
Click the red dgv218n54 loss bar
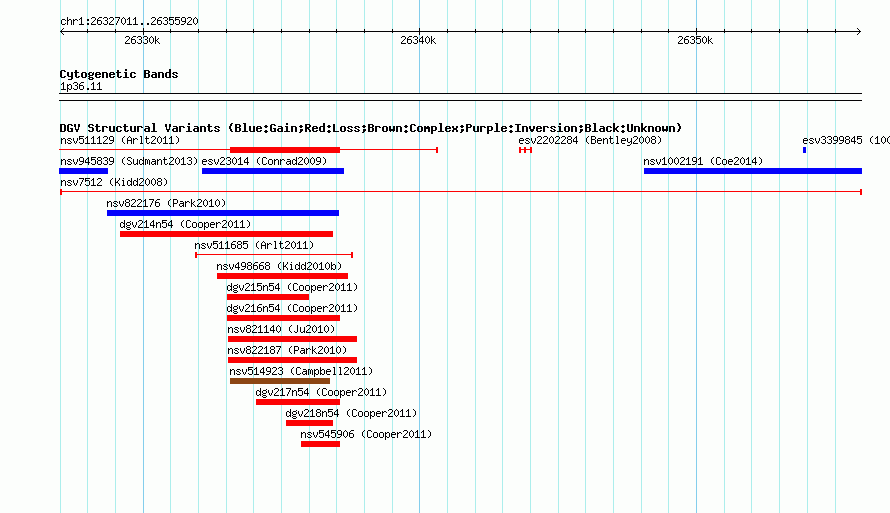[x=309, y=423]
